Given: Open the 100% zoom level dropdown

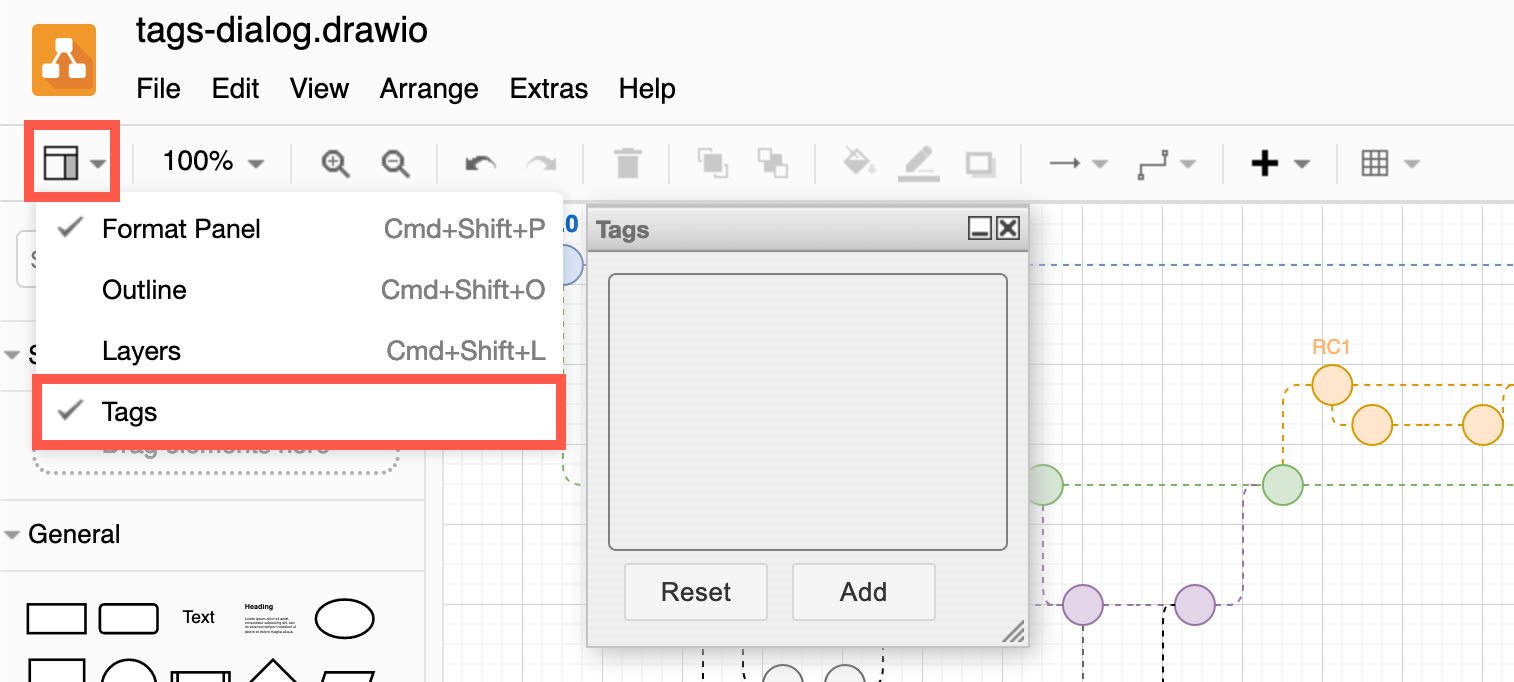Looking at the screenshot, I should [x=209, y=162].
